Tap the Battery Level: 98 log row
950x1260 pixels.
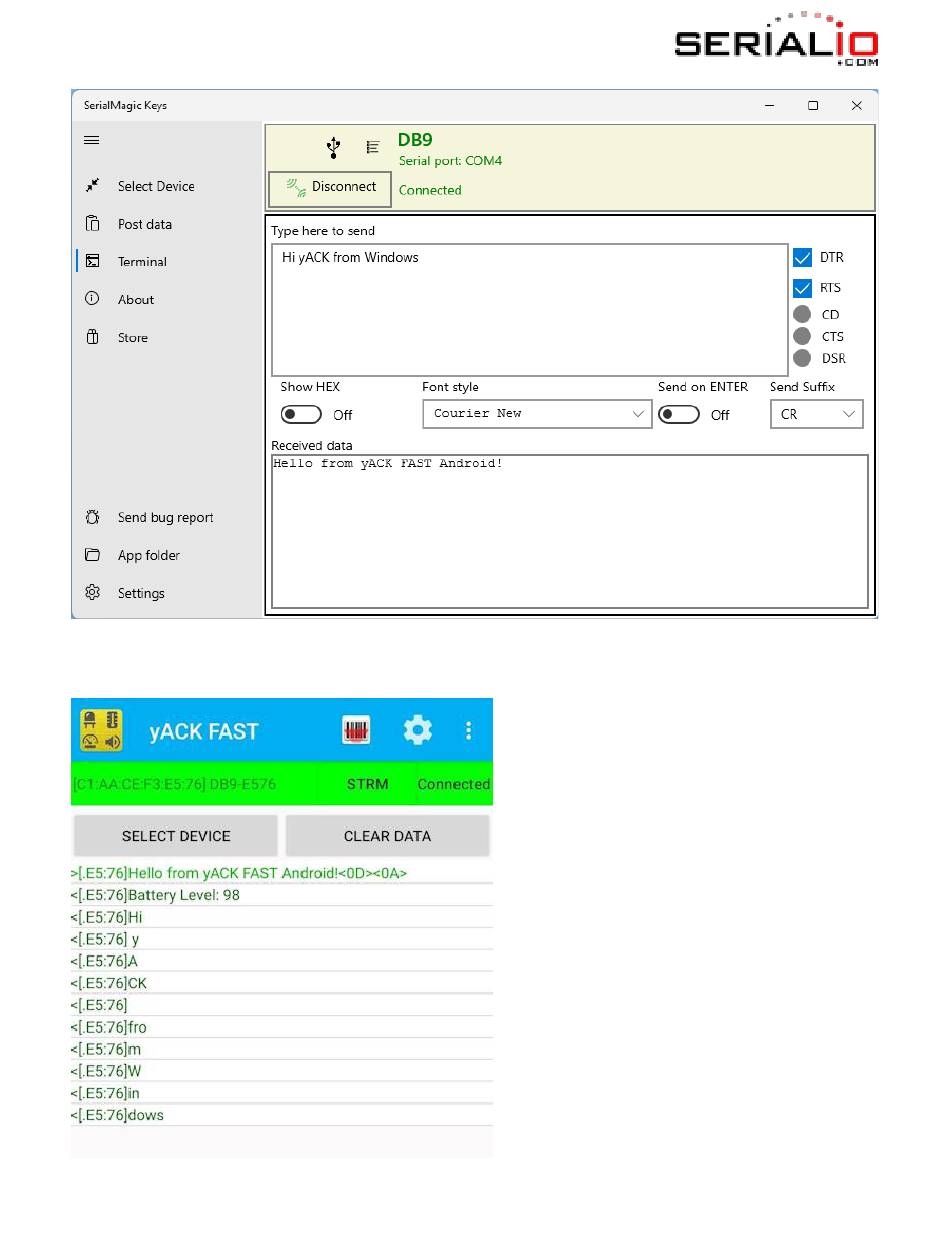(x=282, y=895)
